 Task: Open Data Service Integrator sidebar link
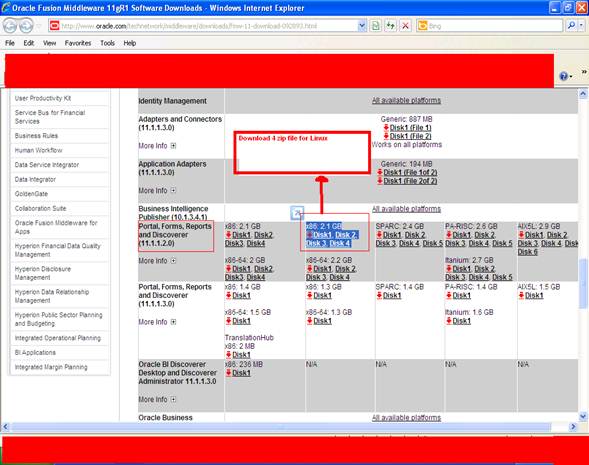pos(47,165)
